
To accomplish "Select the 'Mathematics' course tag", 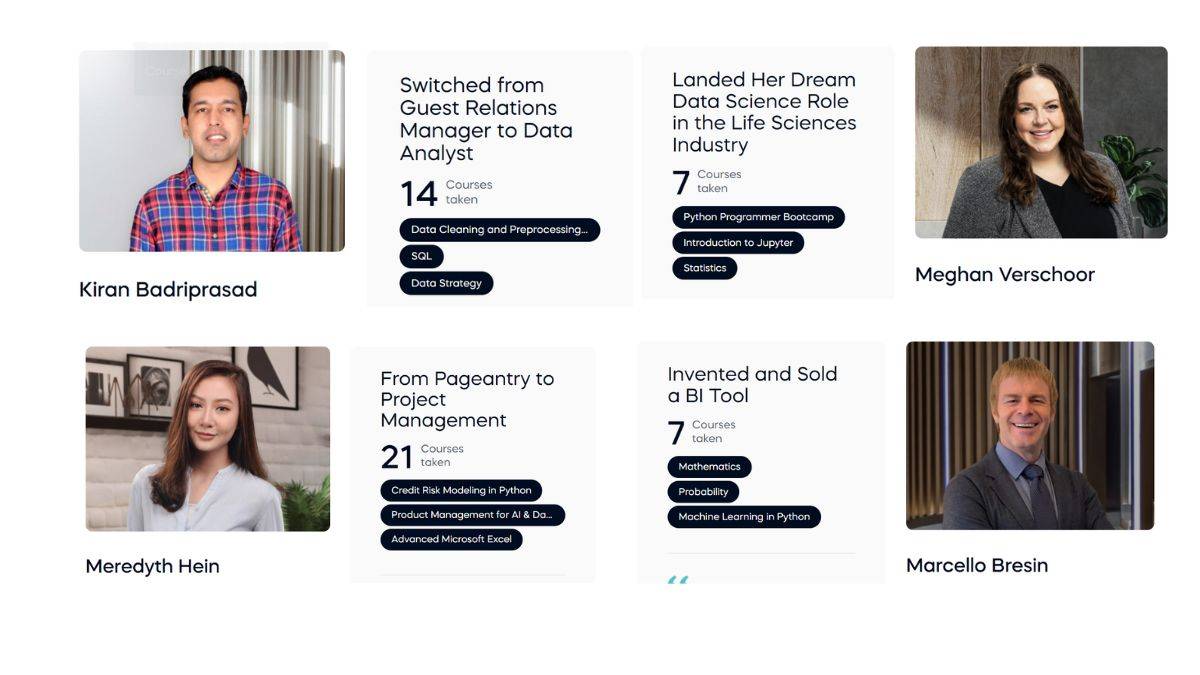I will (709, 466).
